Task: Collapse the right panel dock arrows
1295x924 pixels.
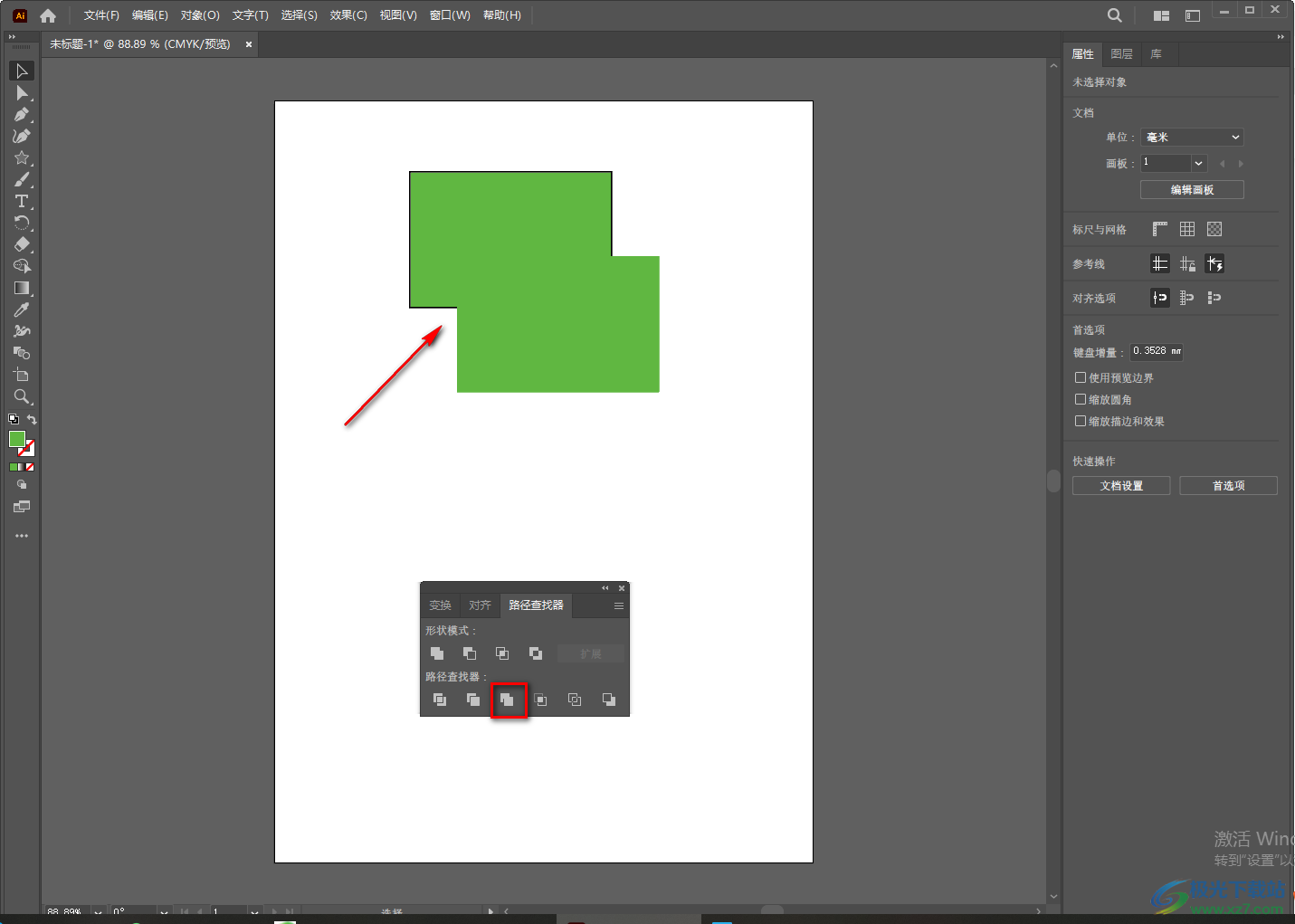Action: (x=1281, y=37)
